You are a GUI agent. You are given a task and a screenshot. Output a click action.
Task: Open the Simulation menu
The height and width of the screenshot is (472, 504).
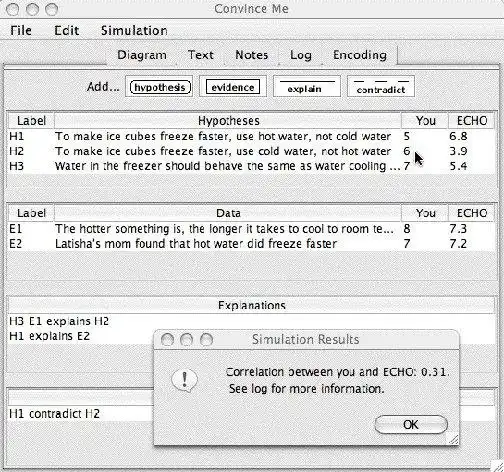coord(134,31)
